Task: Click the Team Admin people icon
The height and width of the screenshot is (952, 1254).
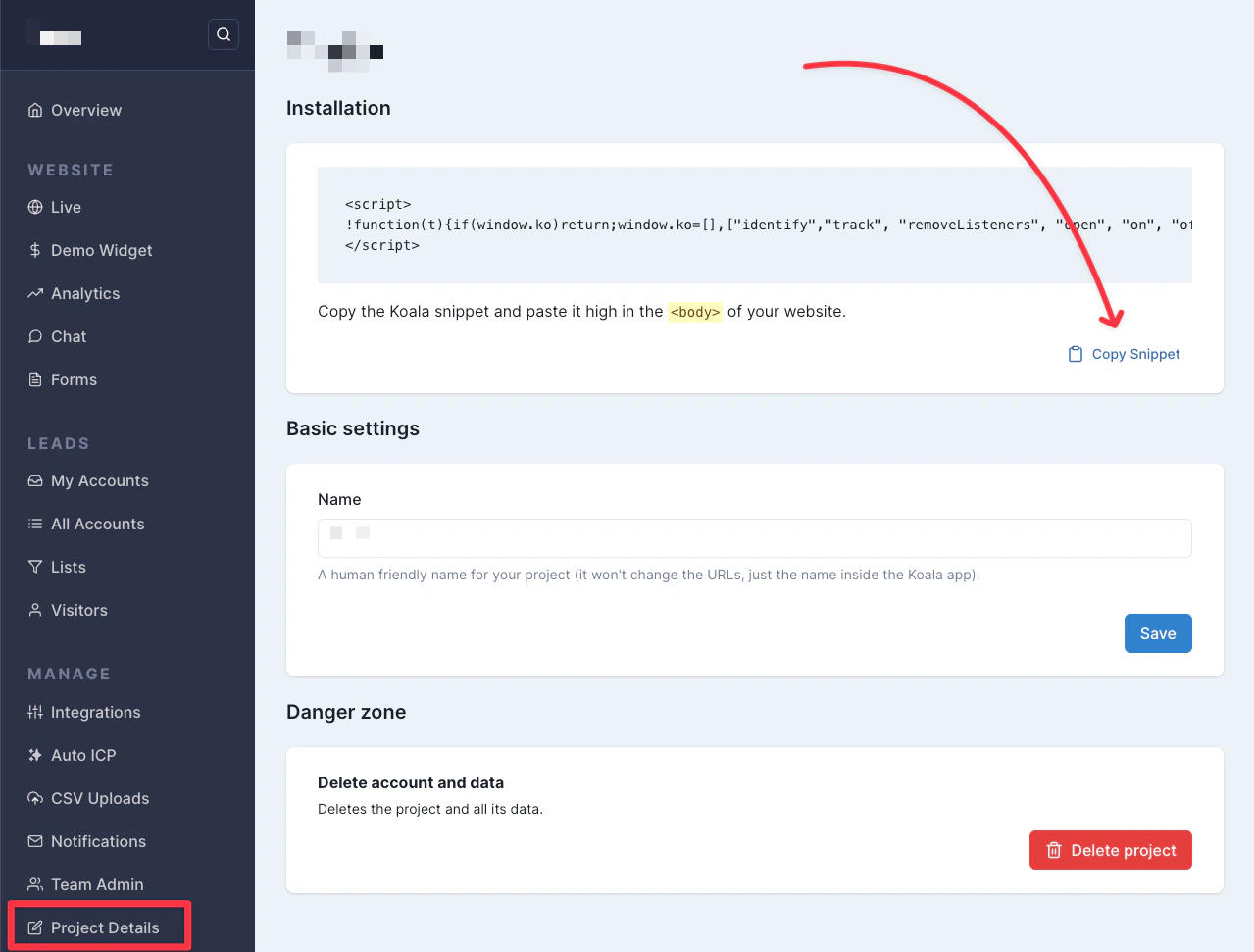Action: 35,884
